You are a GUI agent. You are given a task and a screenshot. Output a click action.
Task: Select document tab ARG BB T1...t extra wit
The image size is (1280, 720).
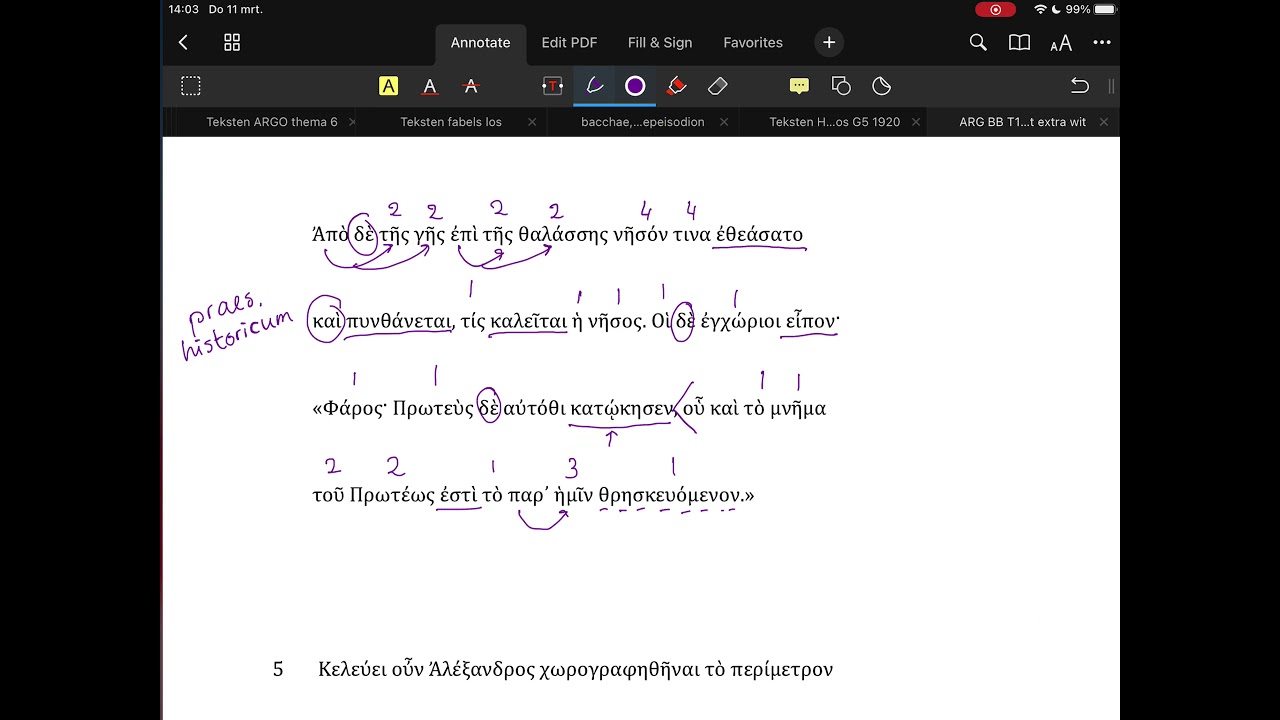(x=1022, y=122)
